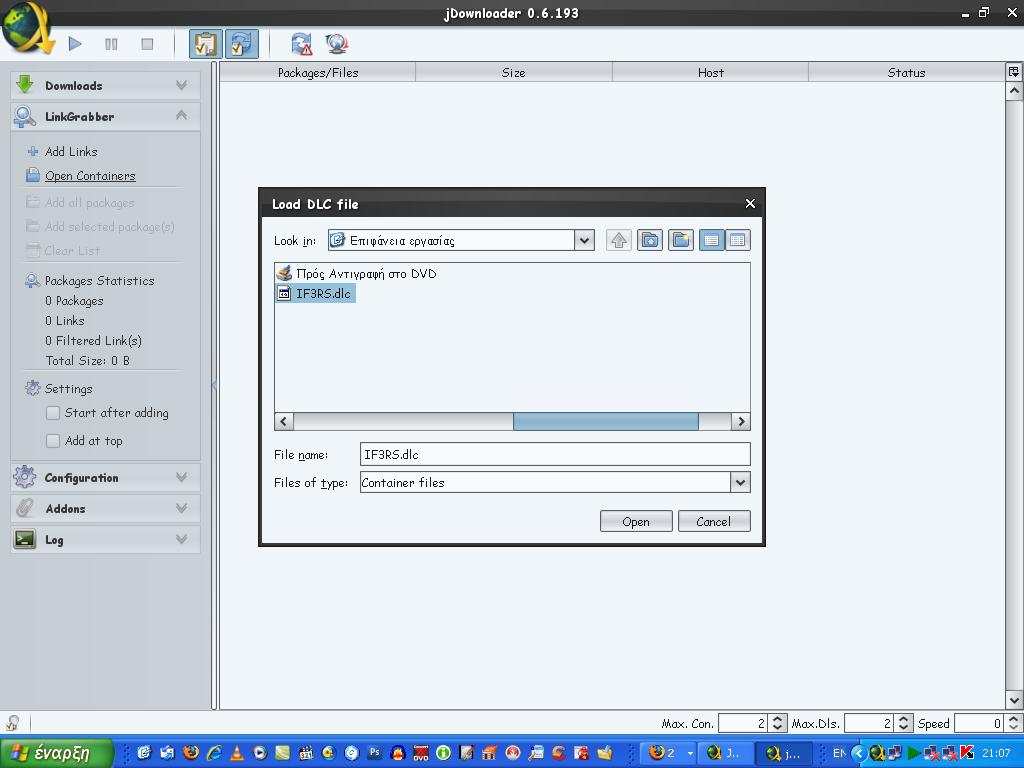The width and height of the screenshot is (1024, 768).
Task: Open the Look in folder dropdown
Action: click(x=584, y=240)
